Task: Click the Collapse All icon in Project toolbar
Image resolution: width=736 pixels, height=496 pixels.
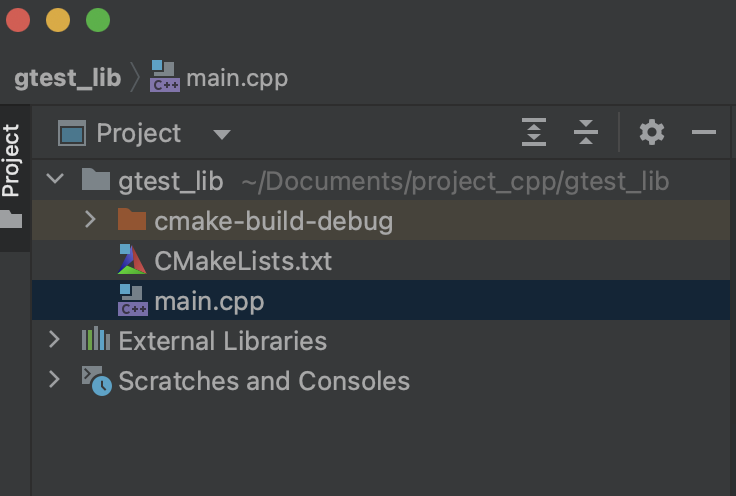Action: (x=586, y=132)
